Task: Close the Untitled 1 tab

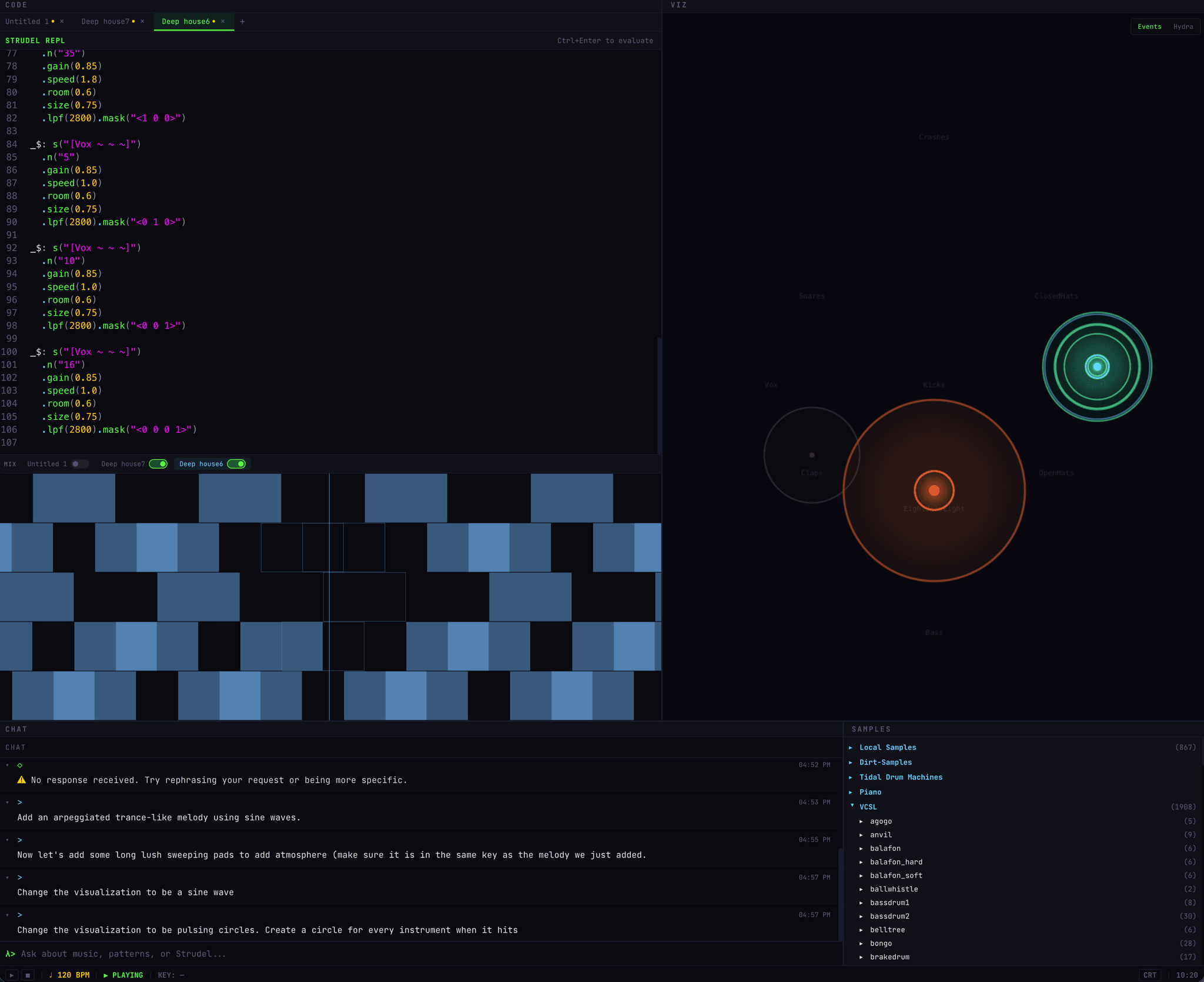Action: click(x=62, y=21)
